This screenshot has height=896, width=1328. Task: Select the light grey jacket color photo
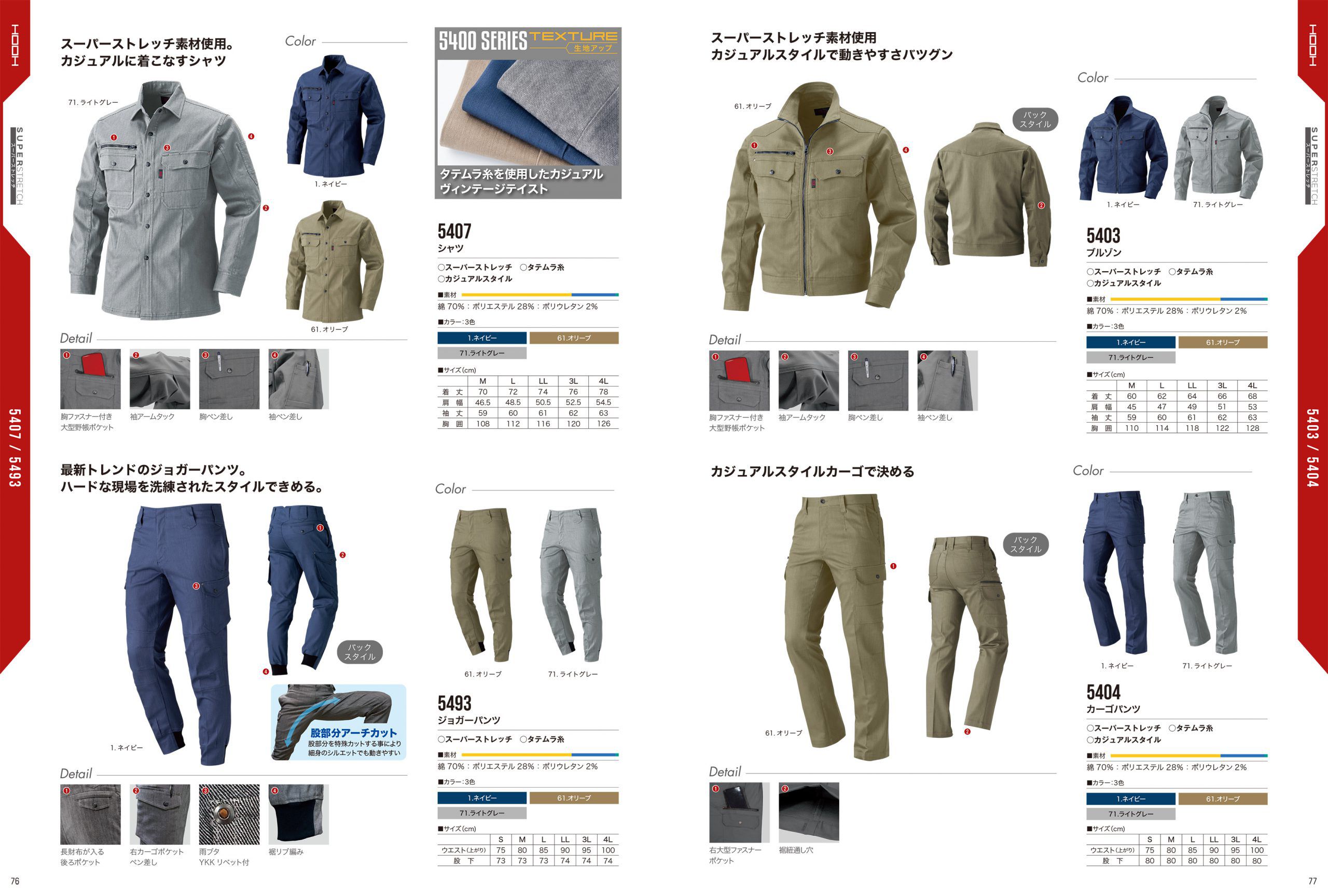point(1219,147)
